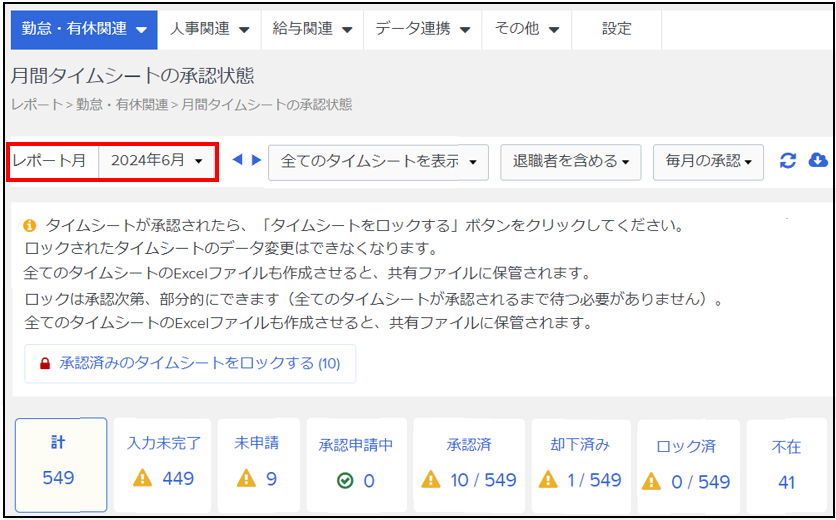Viewport: 836px width, 520px height.
Task: Select the 計 549 summary card
Action: click(61, 465)
